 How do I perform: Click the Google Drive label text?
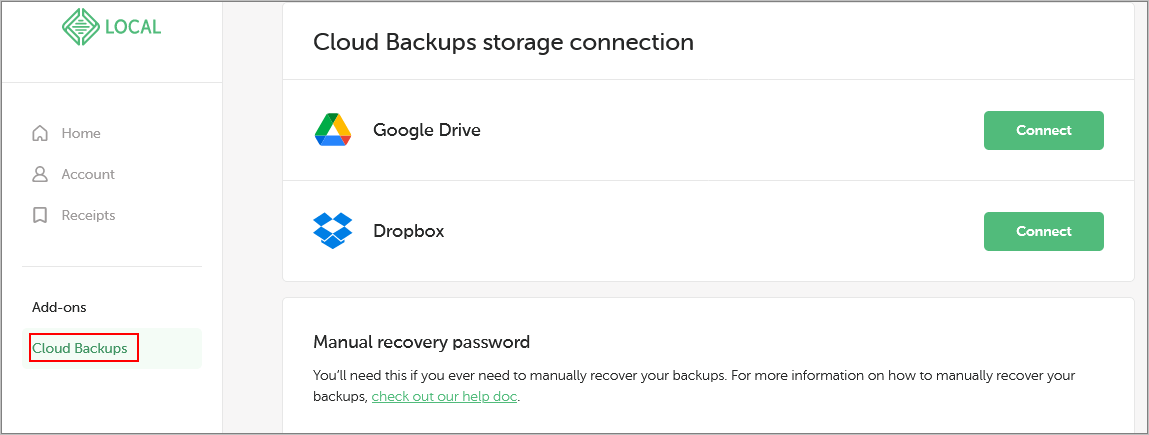pyautogui.click(x=427, y=130)
